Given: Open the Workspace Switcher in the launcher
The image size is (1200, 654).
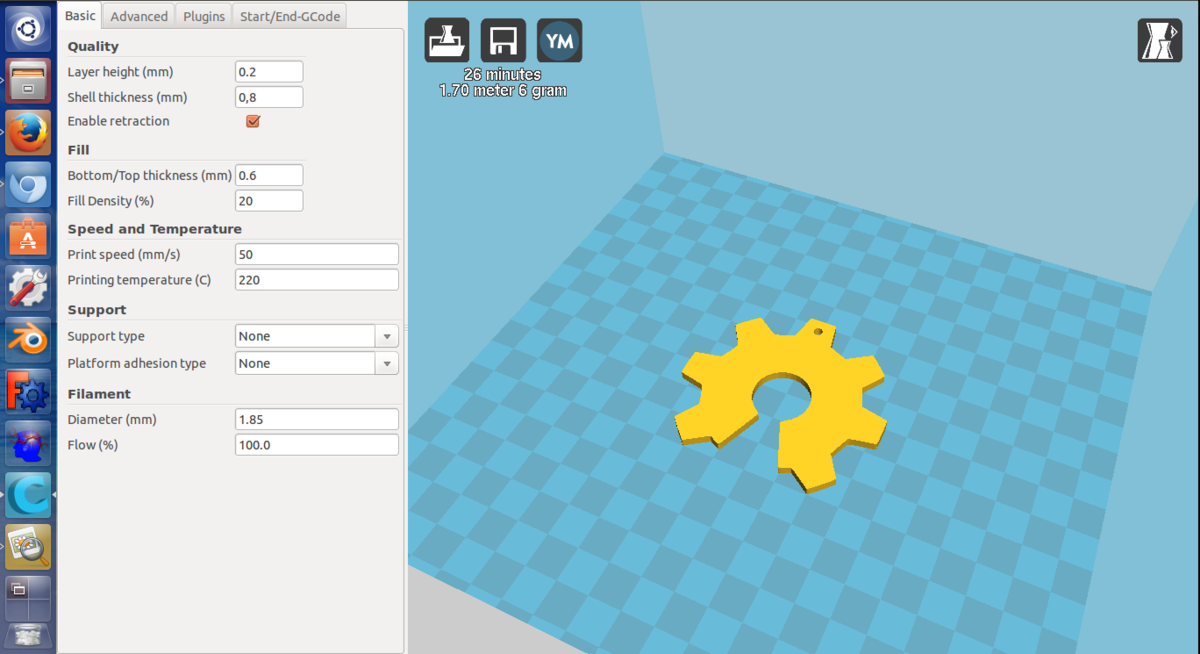Looking at the screenshot, I should point(28,599).
